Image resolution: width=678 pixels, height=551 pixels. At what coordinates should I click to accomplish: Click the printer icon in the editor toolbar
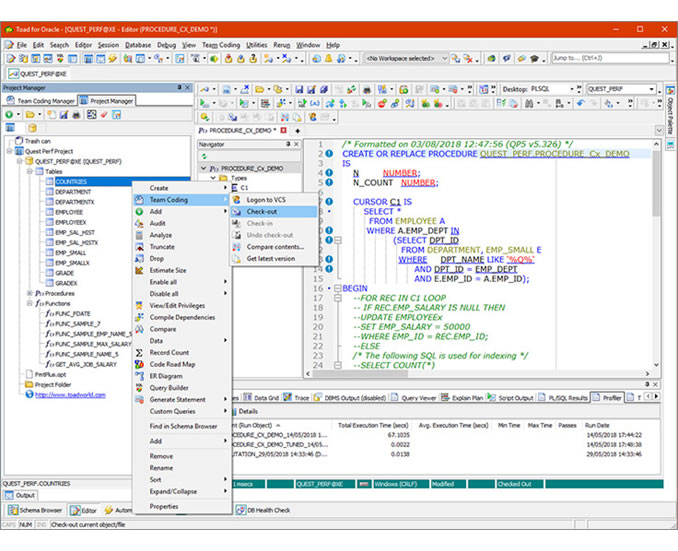point(367,90)
